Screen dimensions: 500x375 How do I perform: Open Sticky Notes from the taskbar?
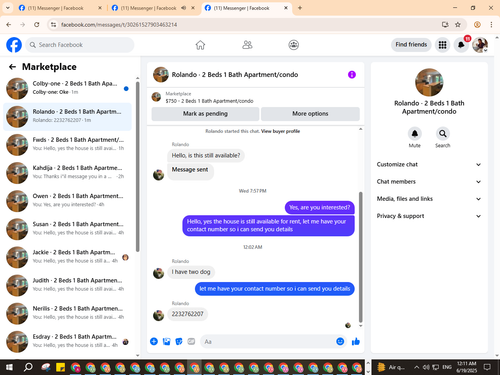coord(60,367)
